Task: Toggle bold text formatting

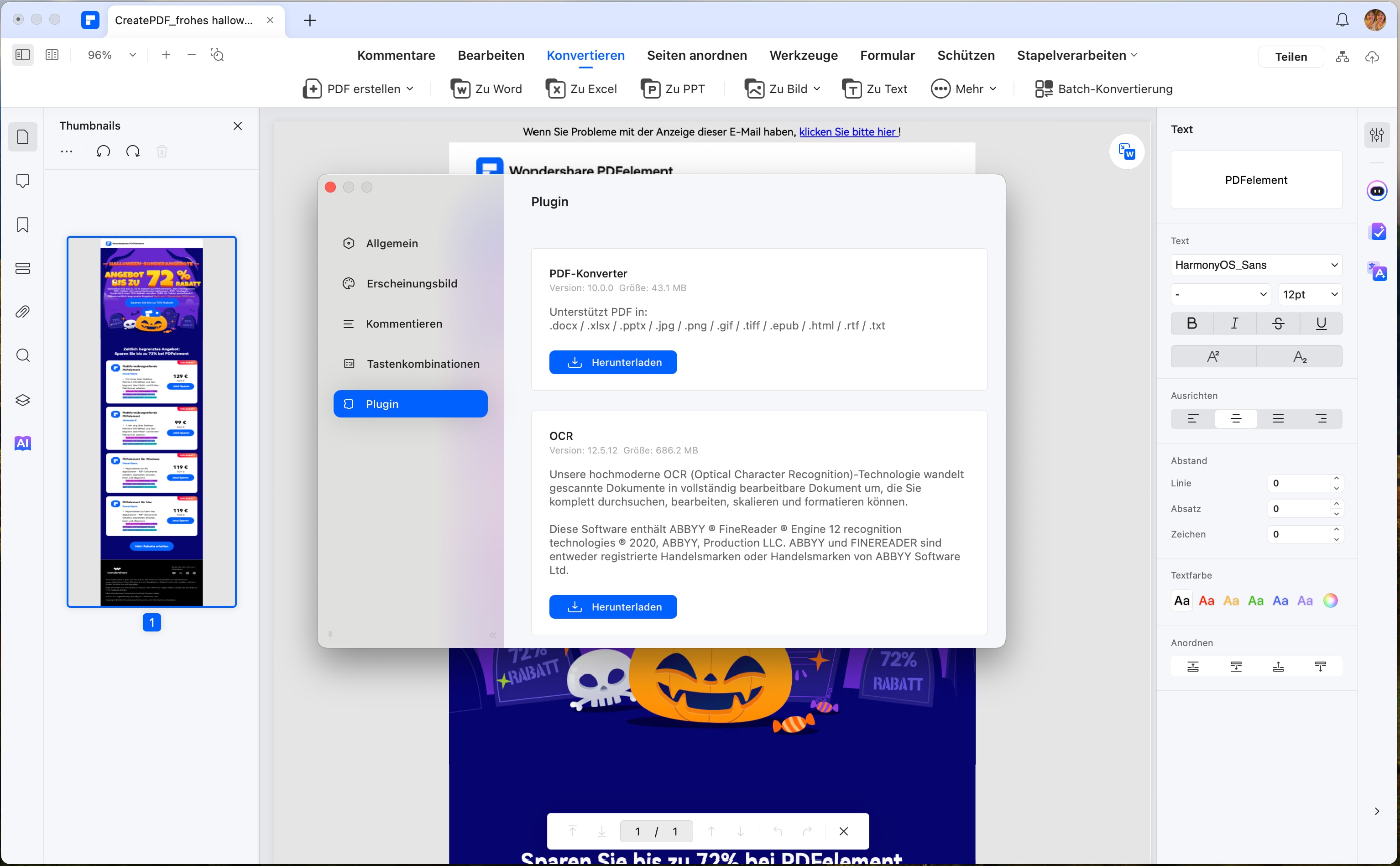Action: (x=1192, y=323)
